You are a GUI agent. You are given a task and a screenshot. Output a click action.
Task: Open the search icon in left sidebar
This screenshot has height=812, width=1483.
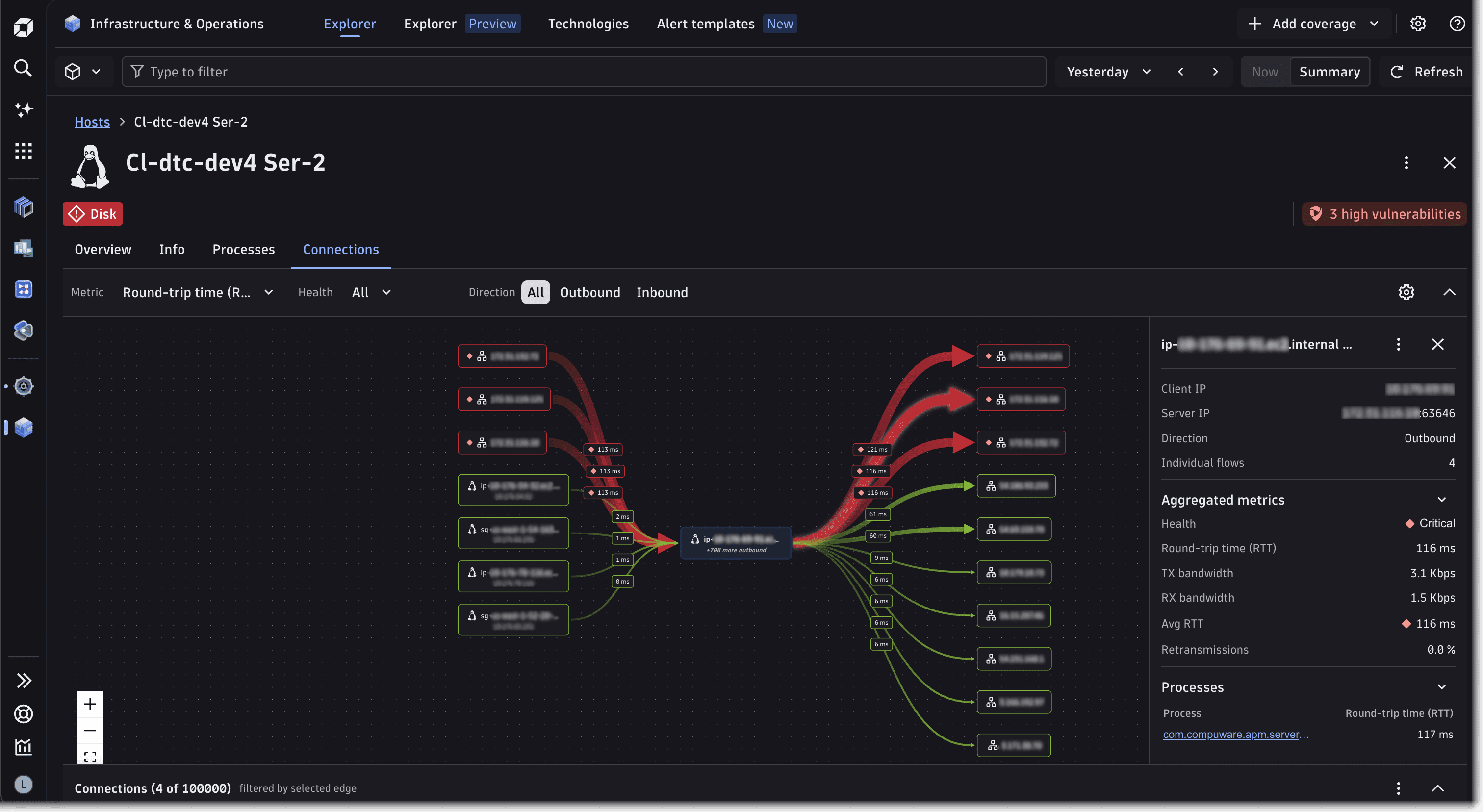23,68
